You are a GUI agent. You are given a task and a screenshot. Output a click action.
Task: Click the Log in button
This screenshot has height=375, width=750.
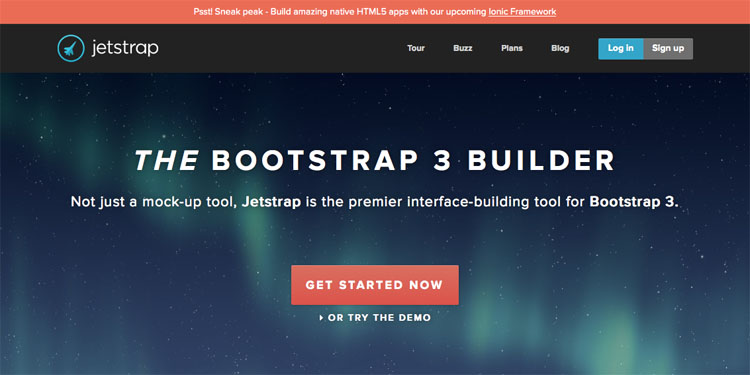point(621,48)
